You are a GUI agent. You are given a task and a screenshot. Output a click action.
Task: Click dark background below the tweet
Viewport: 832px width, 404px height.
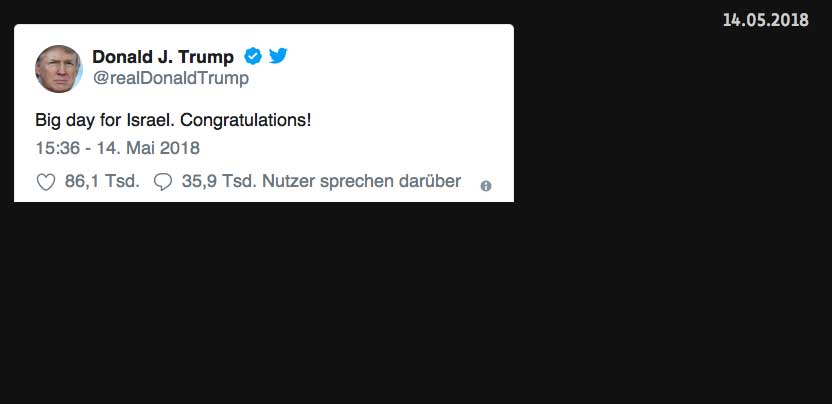point(400,310)
